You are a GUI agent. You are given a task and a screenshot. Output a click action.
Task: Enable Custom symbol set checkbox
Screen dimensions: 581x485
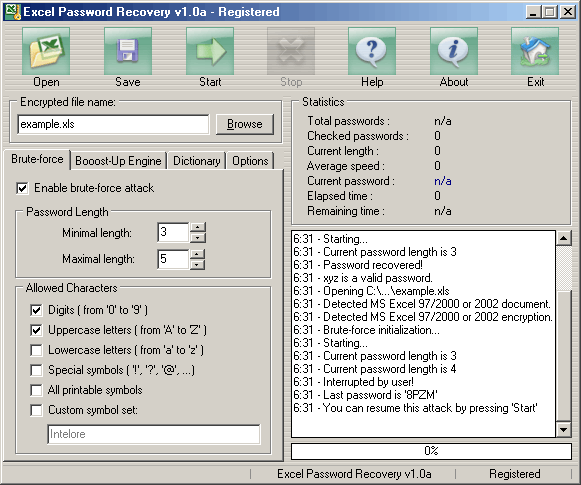click(x=36, y=410)
